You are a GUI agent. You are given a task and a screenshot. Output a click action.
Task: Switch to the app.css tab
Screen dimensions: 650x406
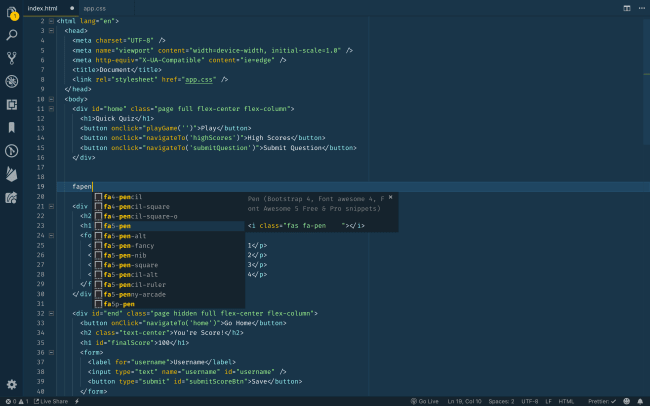click(95, 8)
